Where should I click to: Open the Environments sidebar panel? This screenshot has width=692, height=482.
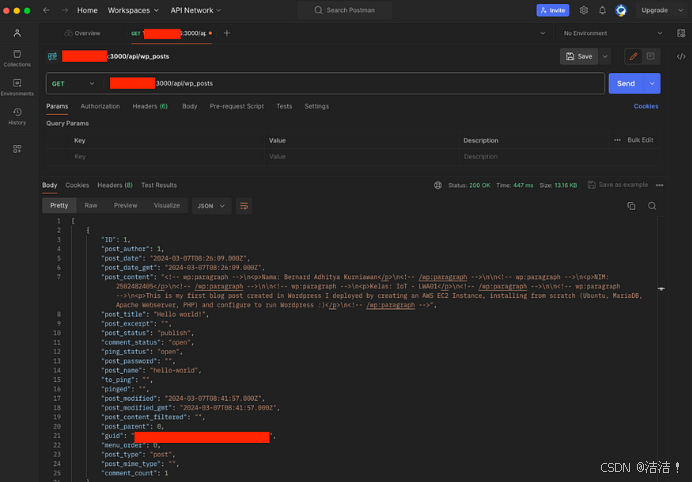click(x=17, y=87)
